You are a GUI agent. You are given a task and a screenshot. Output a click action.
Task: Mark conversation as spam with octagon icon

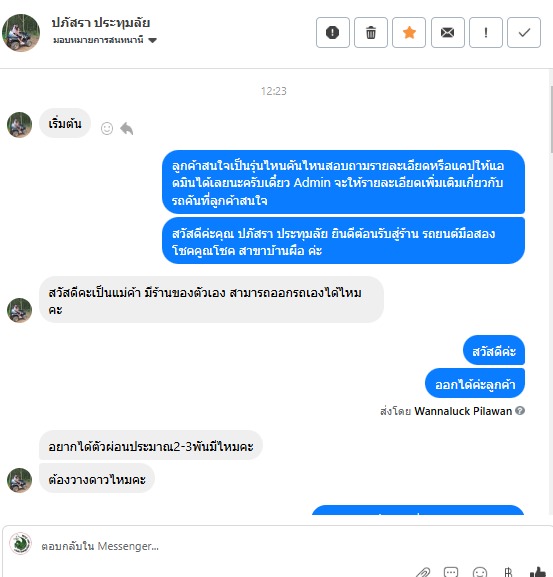pos(333,33)
